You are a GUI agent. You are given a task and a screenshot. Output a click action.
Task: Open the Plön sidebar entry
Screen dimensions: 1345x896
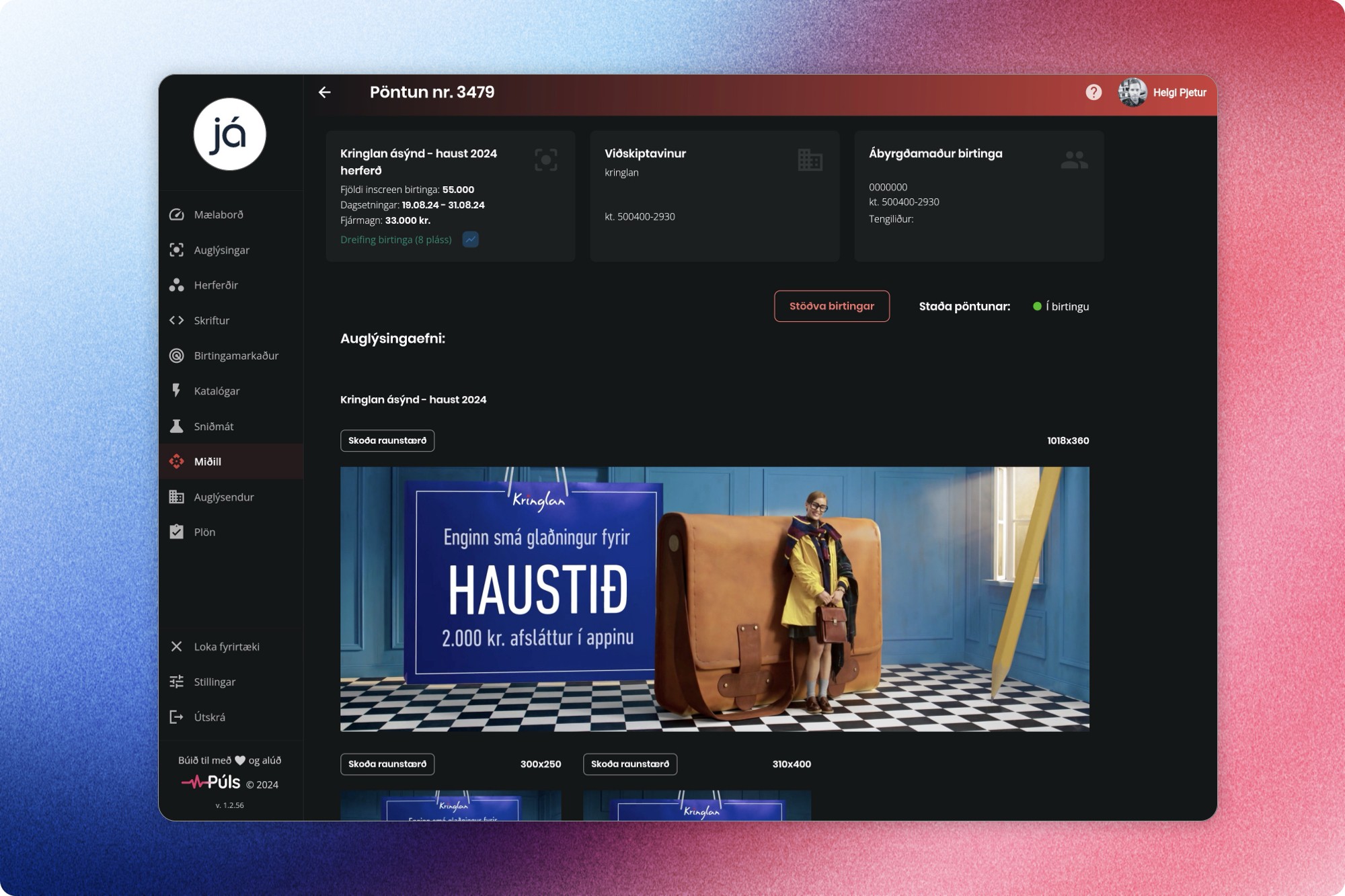pos(204,532)
